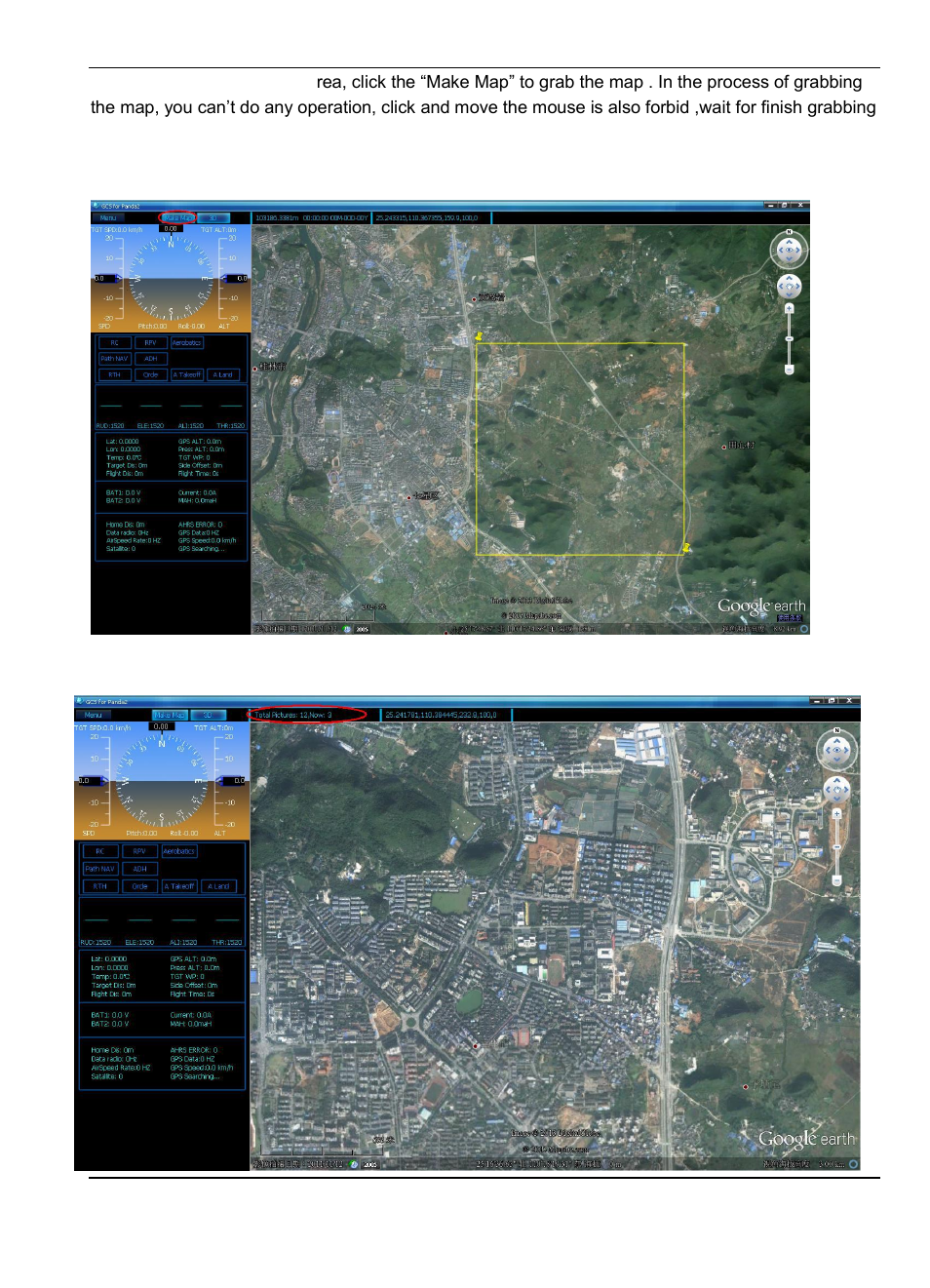The width and height of the screenshot is (930, 1288).
Task: Click Make Map button in upper window
Action: pyautogui.click(x=176, y=217)
